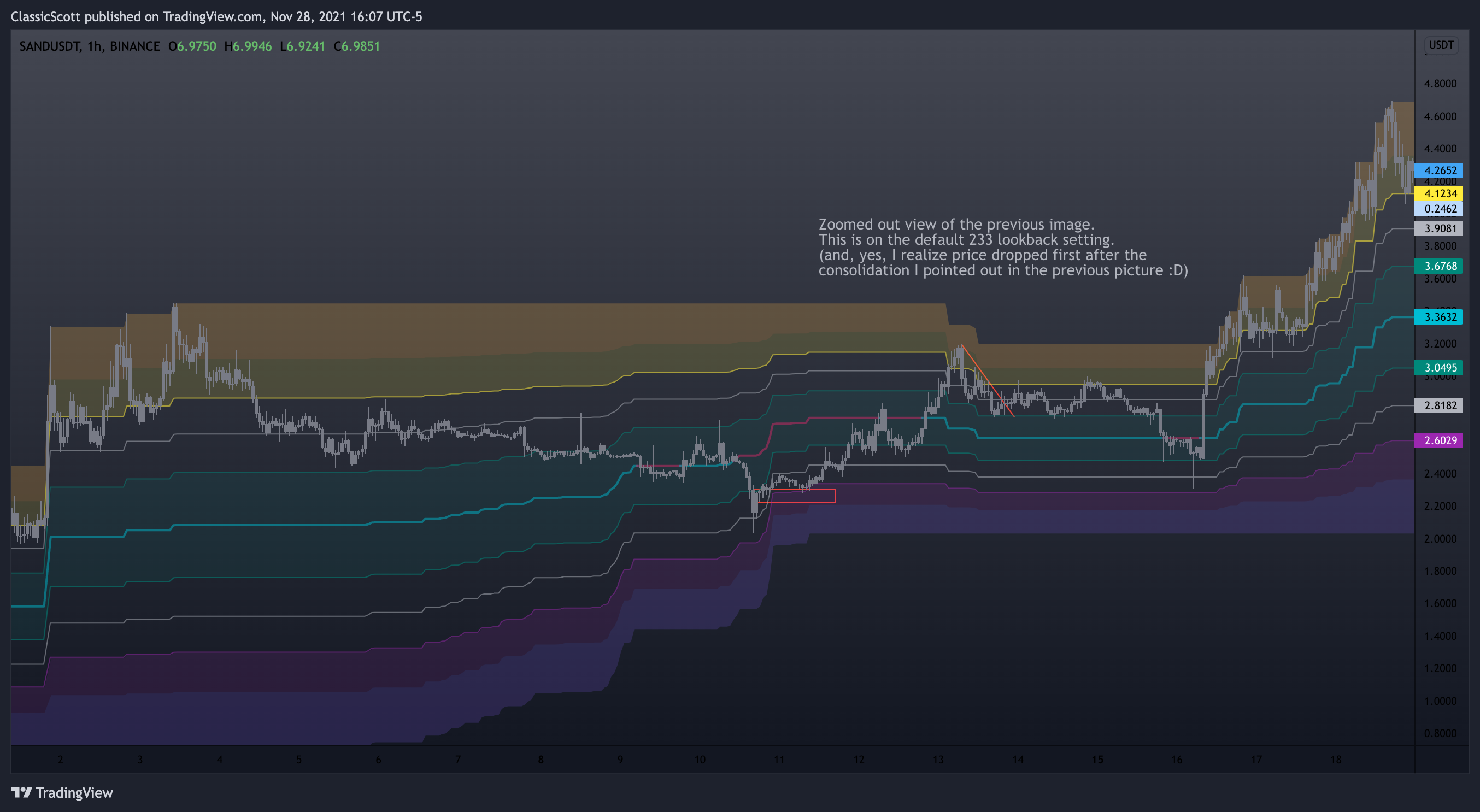
Task: Select the 3.0495 teal price label
Action: 1438,368
